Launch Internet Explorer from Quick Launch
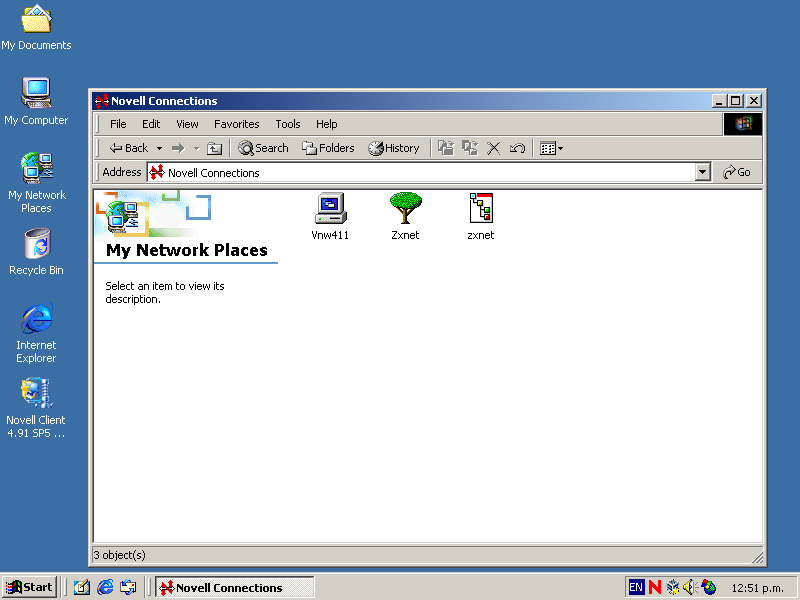This screenshot has width=800, height=600. [x=105, y=588]
